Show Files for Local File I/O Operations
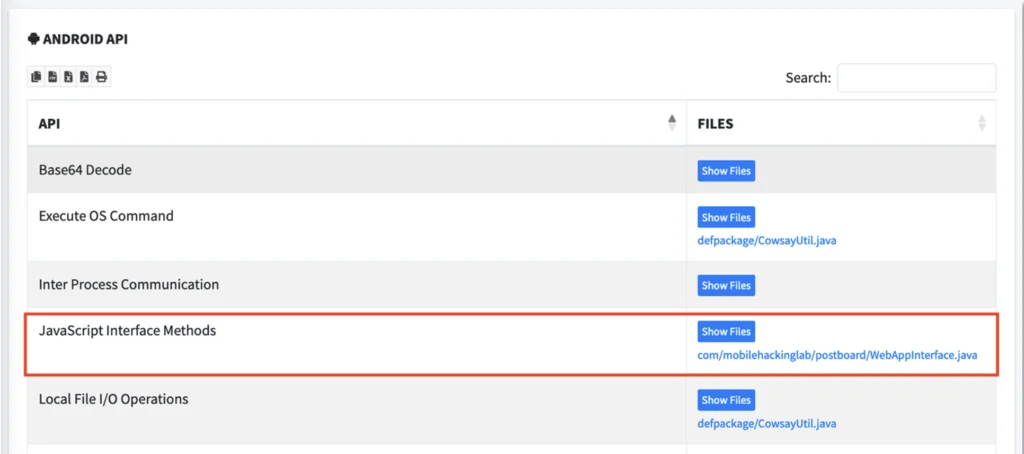Image resolution: width=1024 pixels, height=454 pixels. (726, 400)
